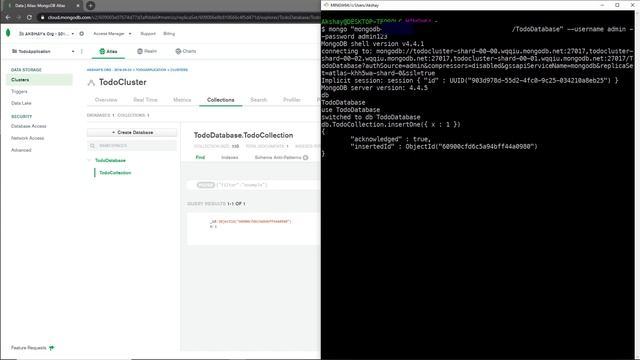Open the TodoApplication project dropdown
This screenshot has width=640, height=360.
(43, 51)
